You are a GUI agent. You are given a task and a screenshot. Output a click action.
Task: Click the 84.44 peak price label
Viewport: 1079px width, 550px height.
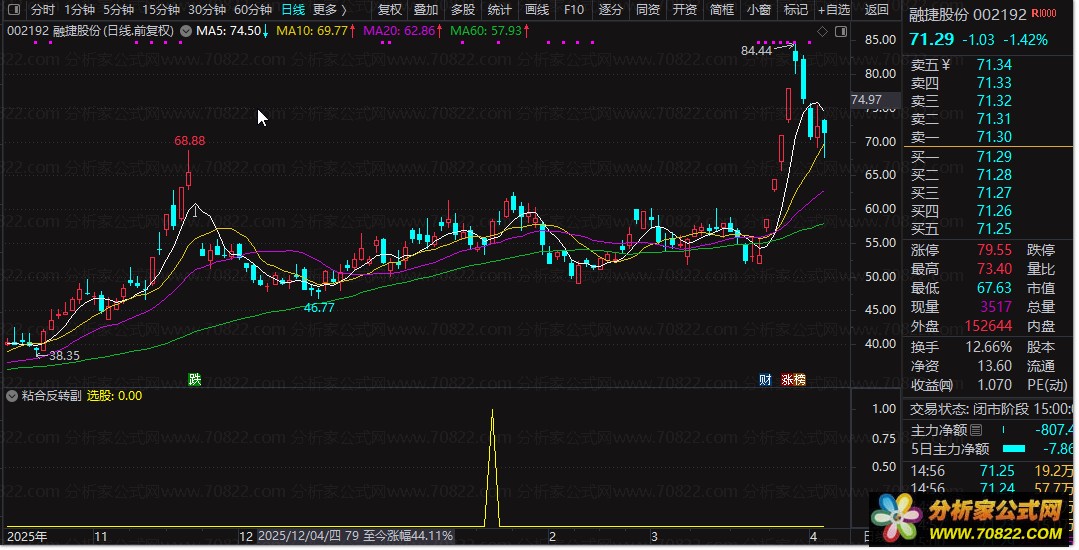click(756, 50)
